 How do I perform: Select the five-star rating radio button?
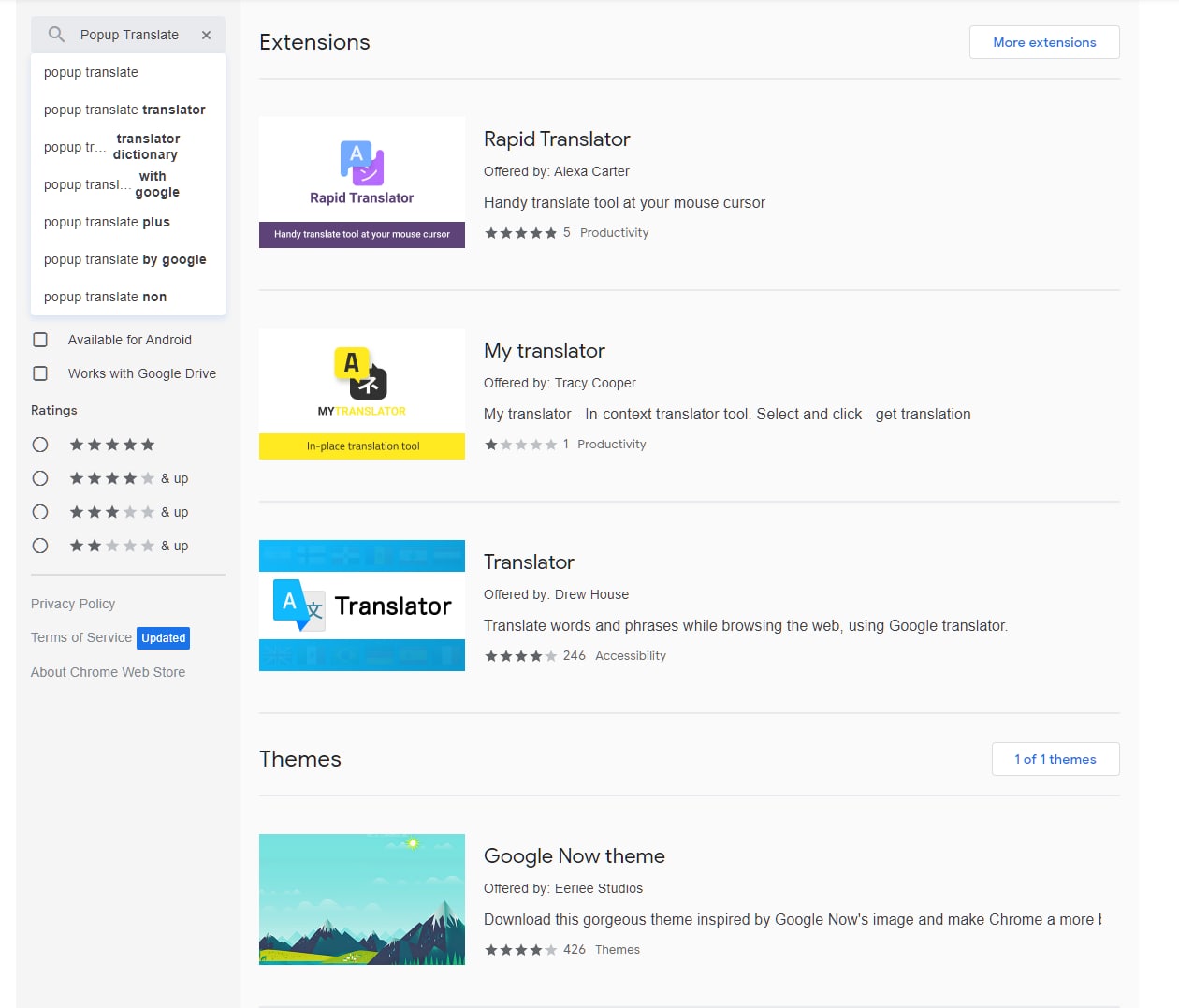[40, 445]
